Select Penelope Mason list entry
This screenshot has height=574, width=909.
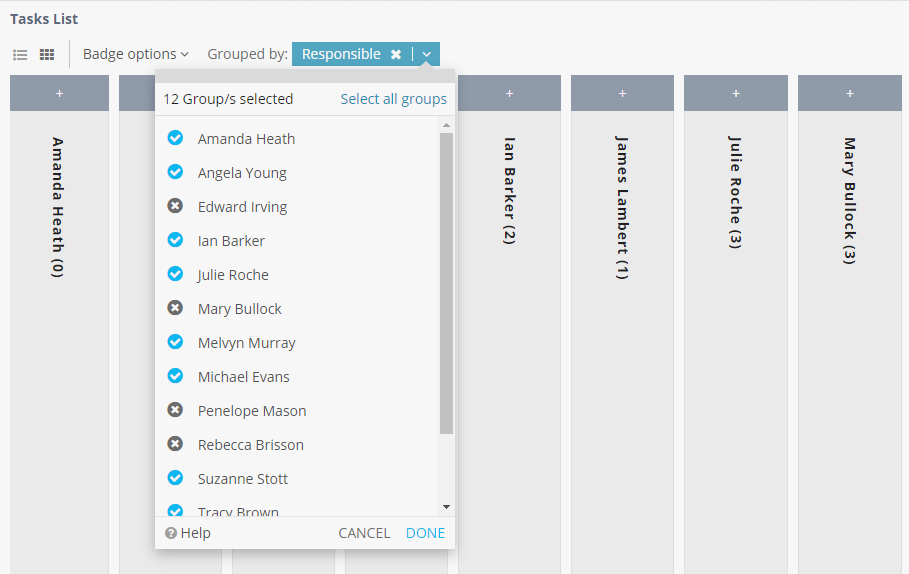click(252, 411)
